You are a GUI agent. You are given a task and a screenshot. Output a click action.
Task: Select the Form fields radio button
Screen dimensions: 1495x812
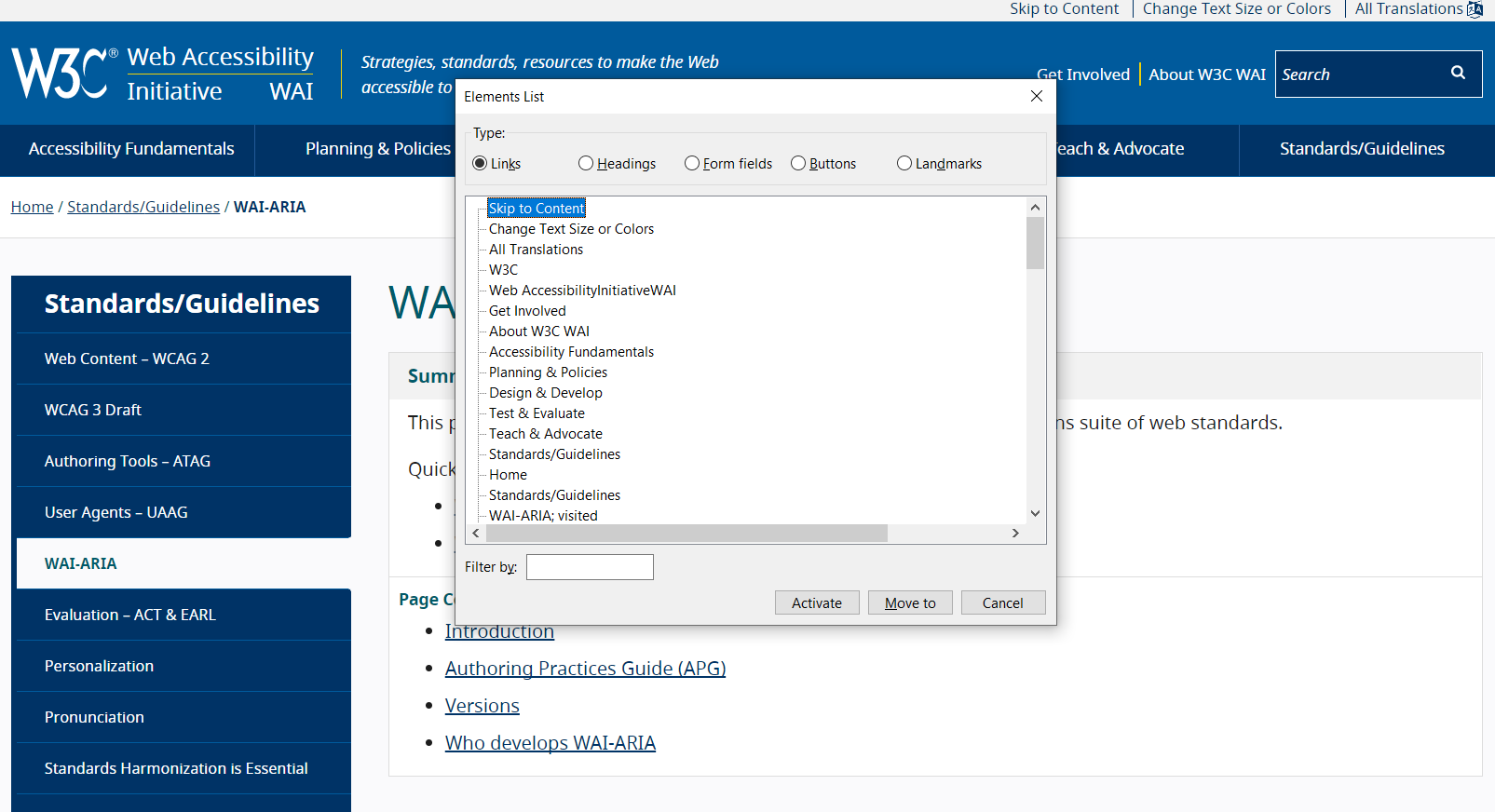[692, 164]
